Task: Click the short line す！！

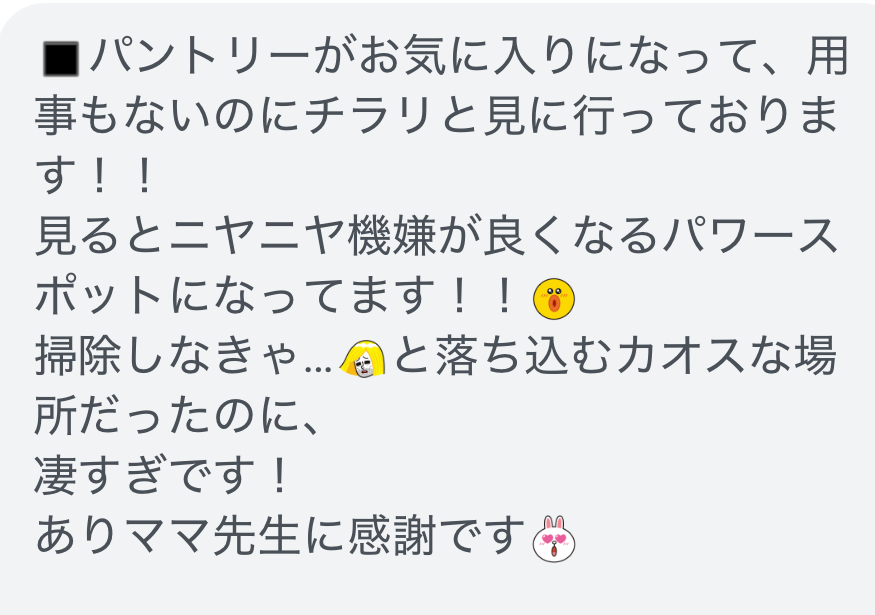Action: (x=96, y=176)
